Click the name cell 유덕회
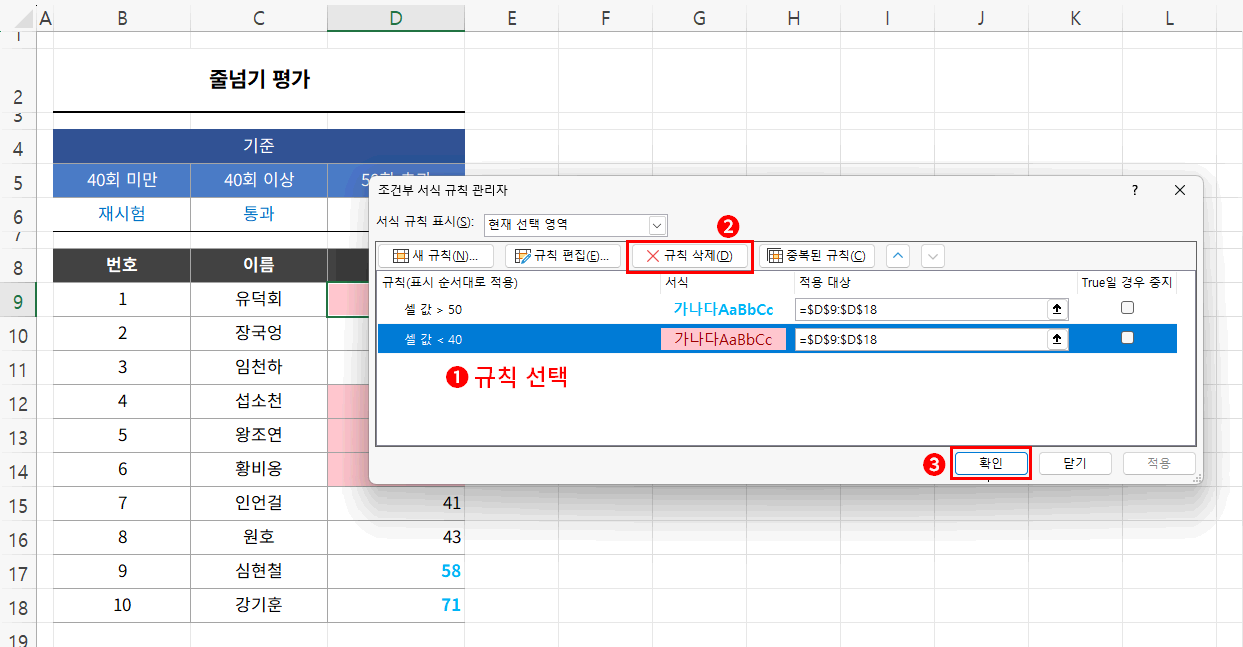 tap(259, 300)
